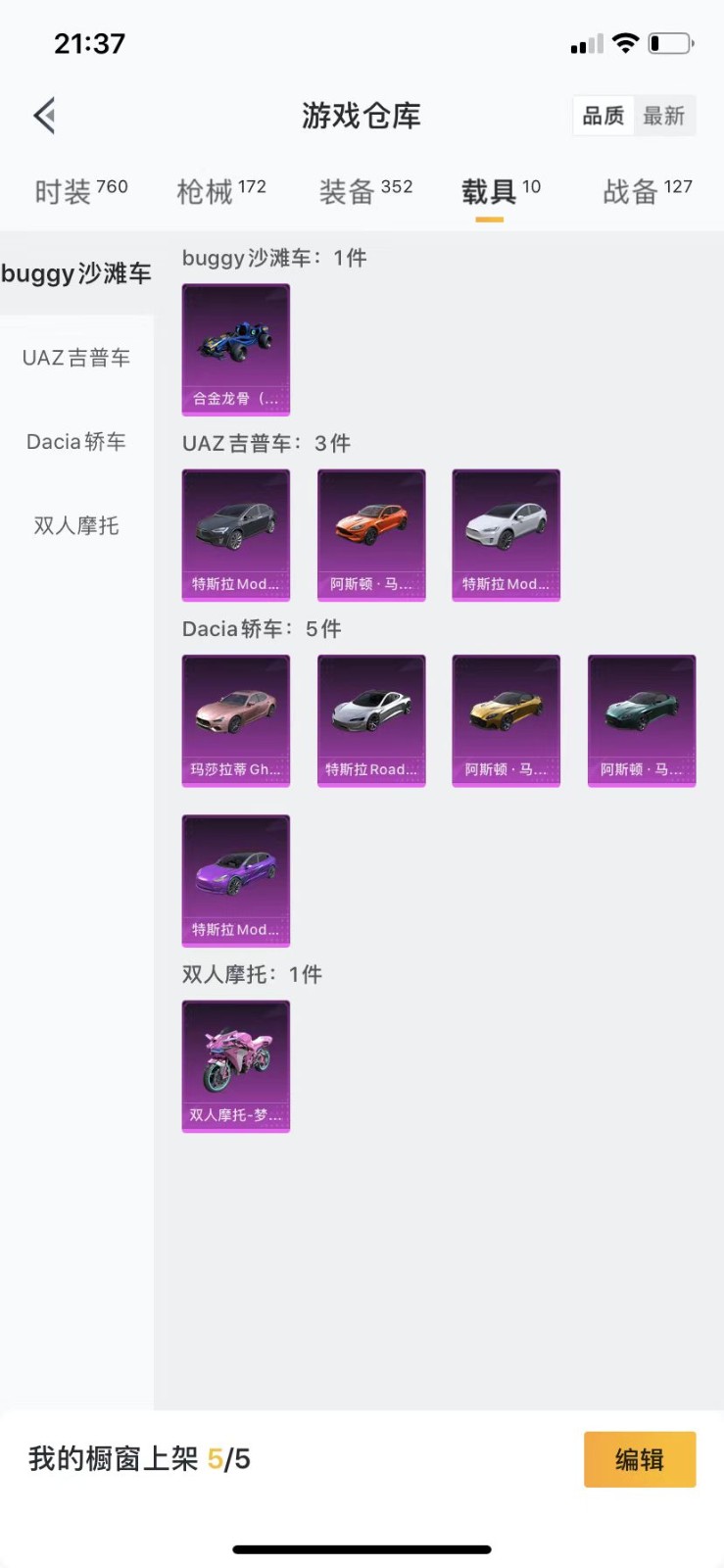
Task: Select the dark green 阿斯顿·马丁 skin
Action: point(642,720)
